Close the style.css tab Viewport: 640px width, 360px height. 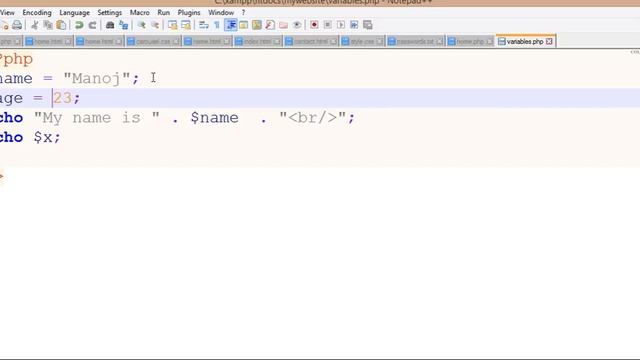click(x=380, y=42)
